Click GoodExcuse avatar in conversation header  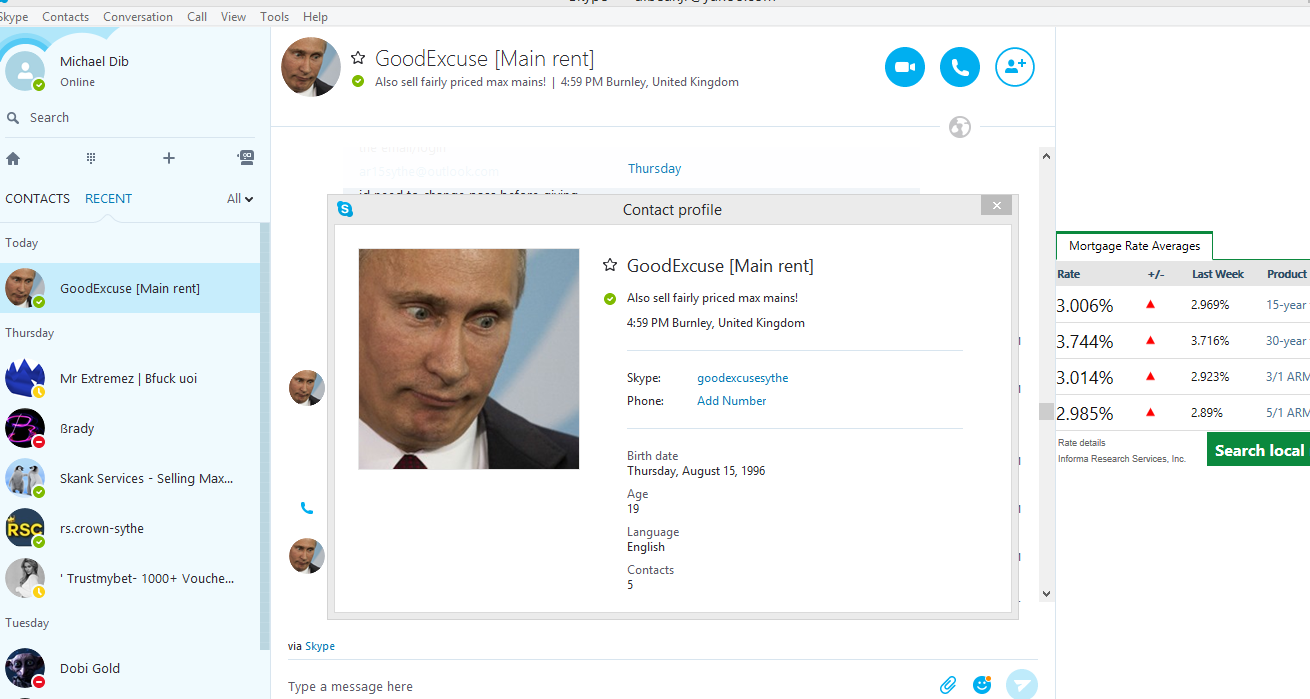(311, 67)
